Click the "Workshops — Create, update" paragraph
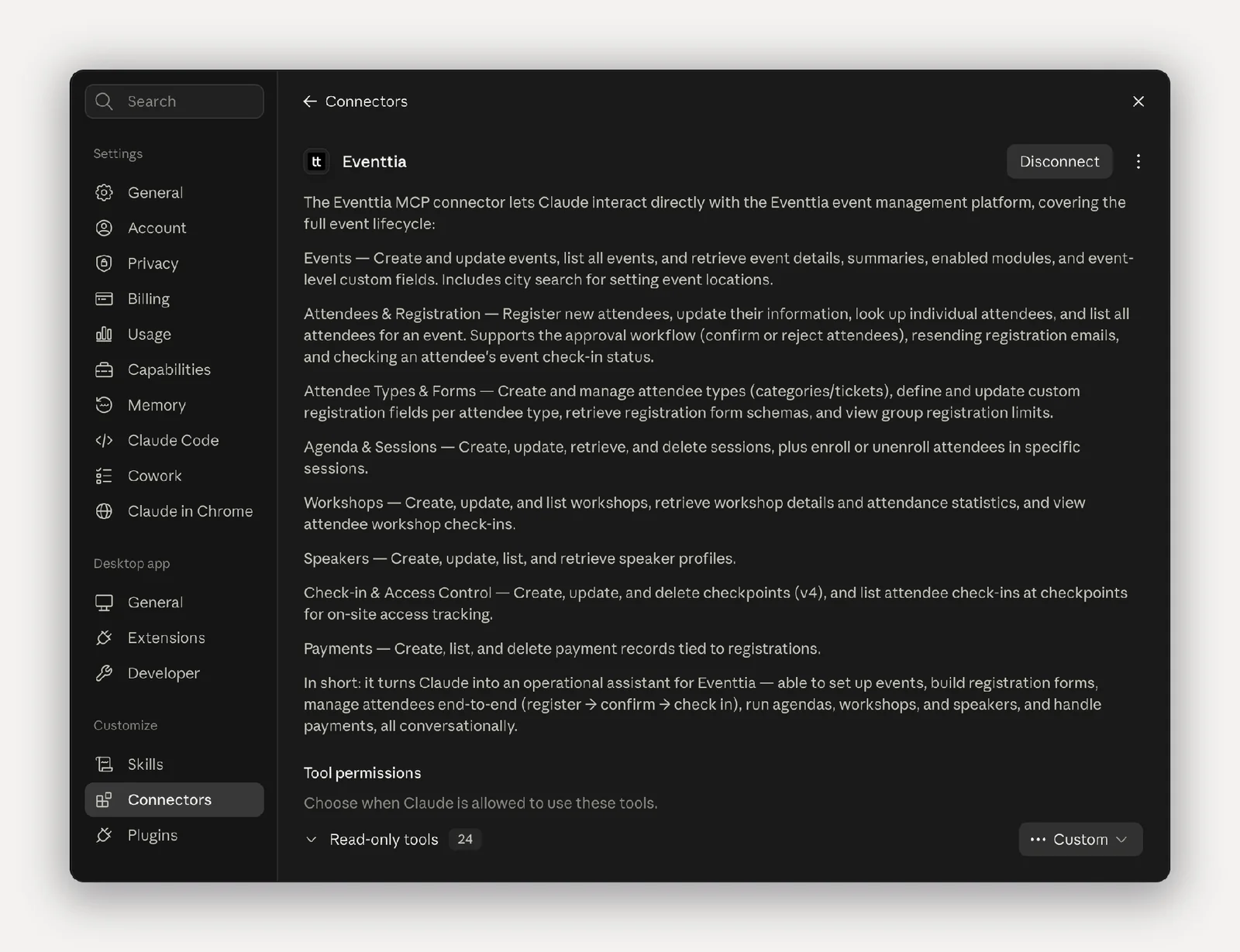1240x952 pixels. coord(694,514)
